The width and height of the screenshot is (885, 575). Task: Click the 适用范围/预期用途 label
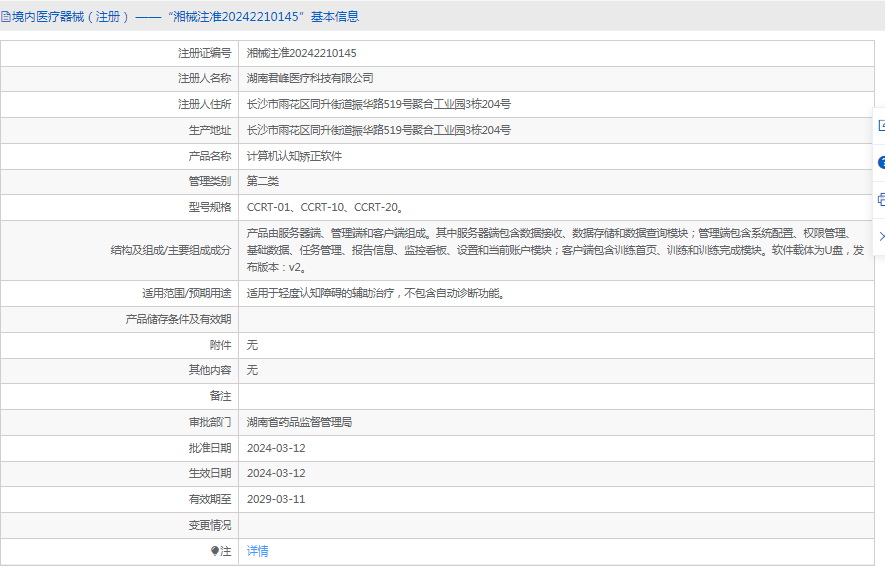(187, 293)
